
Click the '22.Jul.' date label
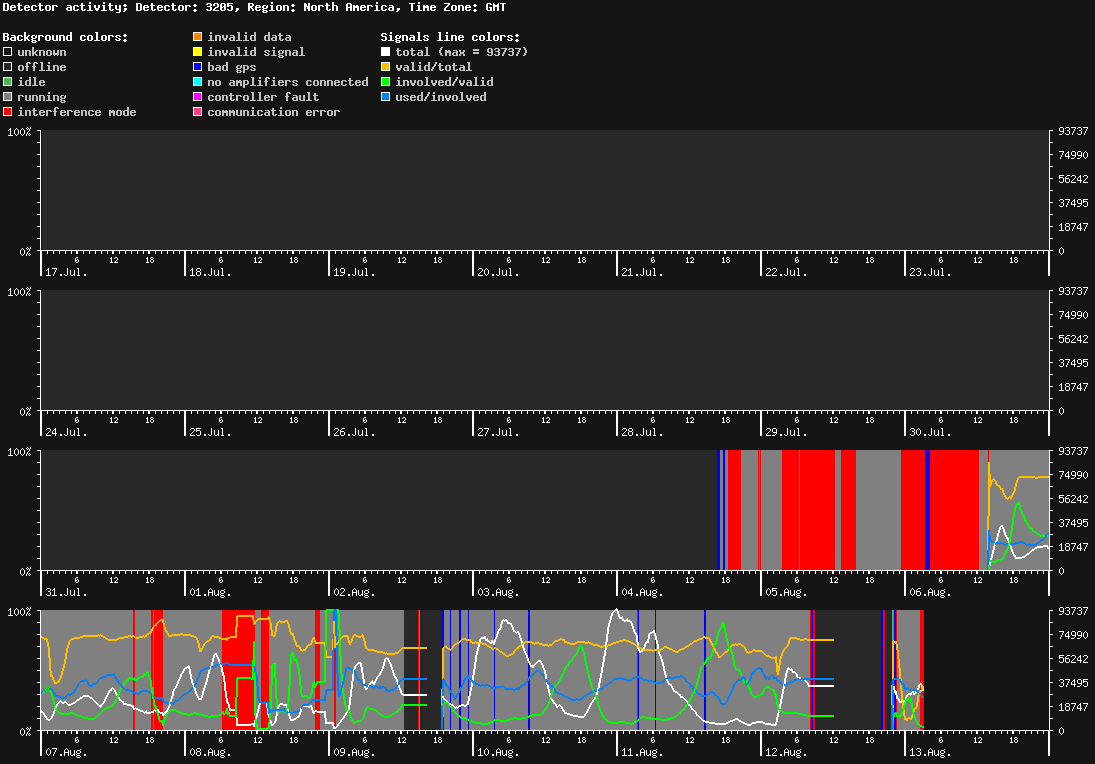[786, 272]
